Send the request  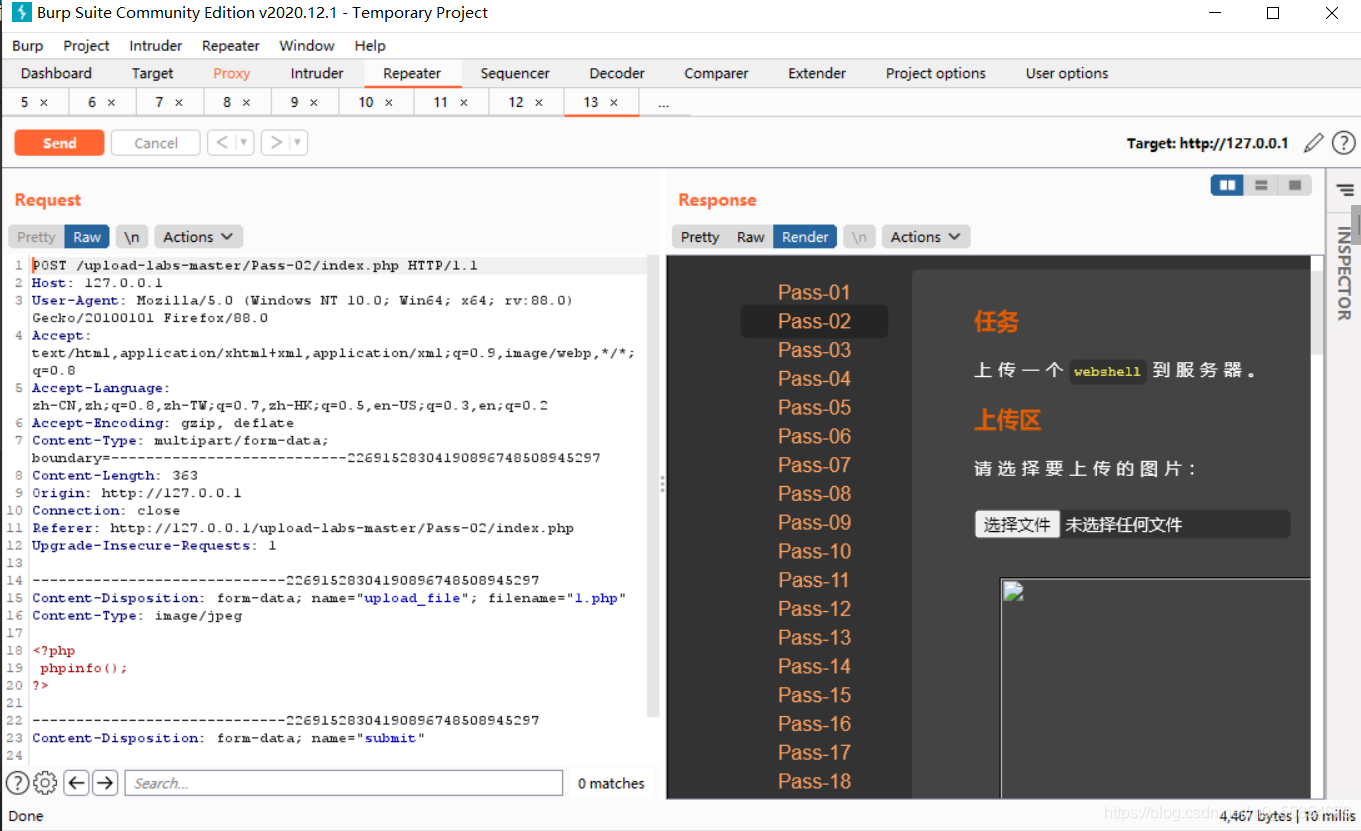tap(59, 143)
